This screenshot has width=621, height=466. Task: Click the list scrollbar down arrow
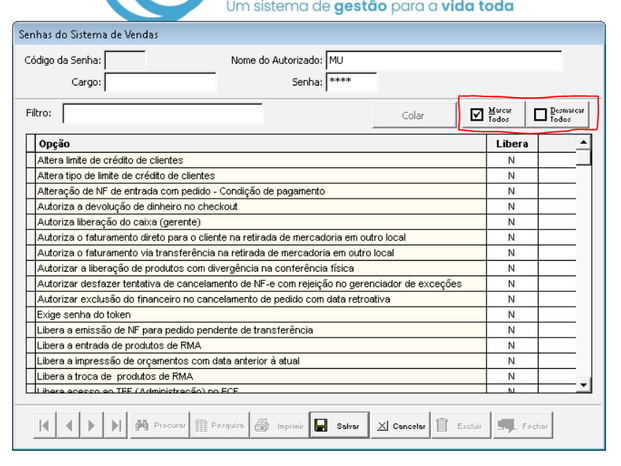point(583,385)
